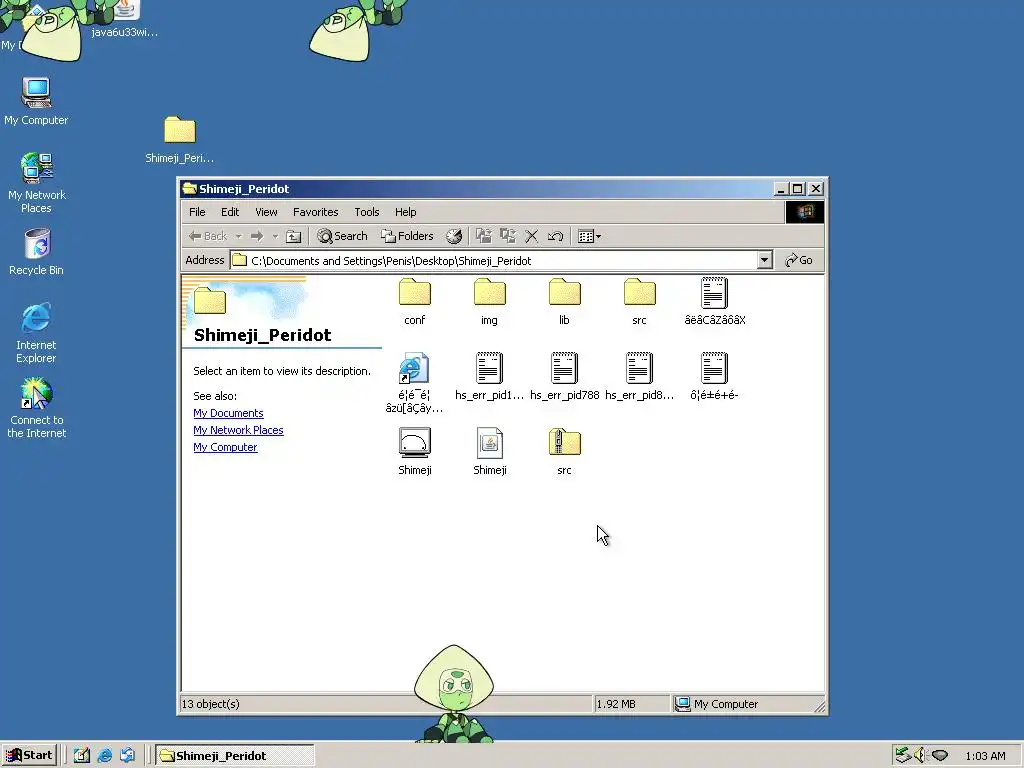1024x768 pixels.
Task: Open the Views dropdown button
Action: pos(590,236)
